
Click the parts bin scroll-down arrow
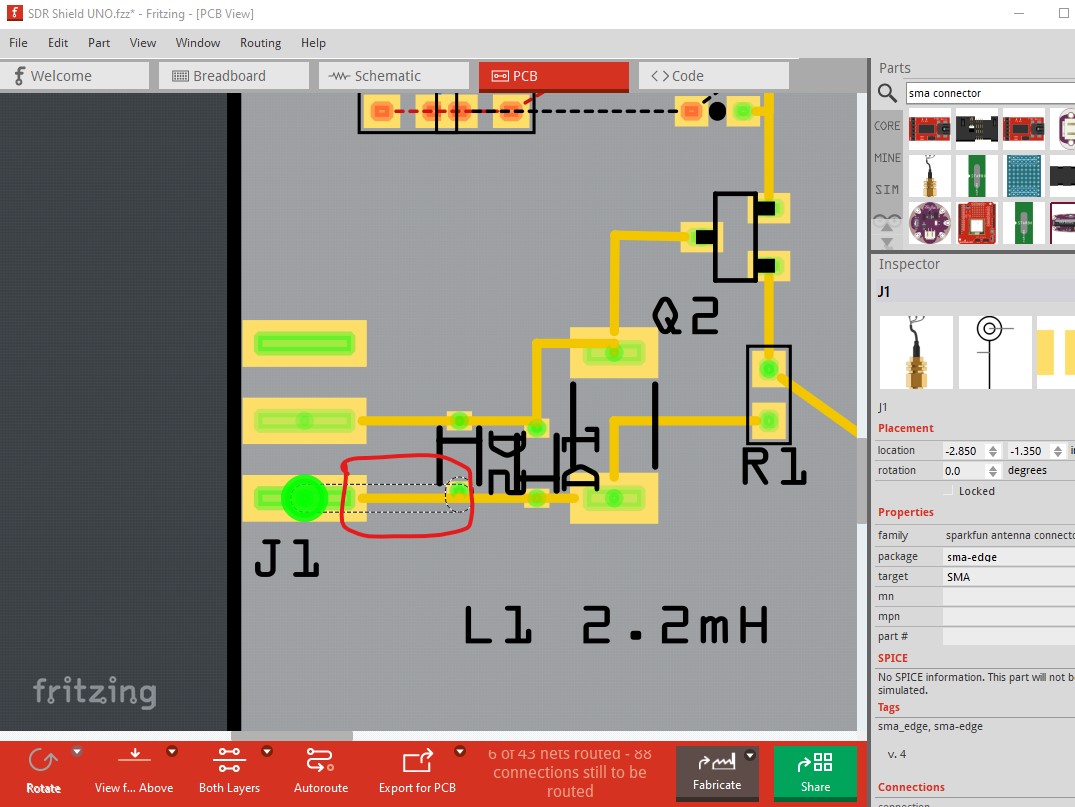click(x=886, y=243)
